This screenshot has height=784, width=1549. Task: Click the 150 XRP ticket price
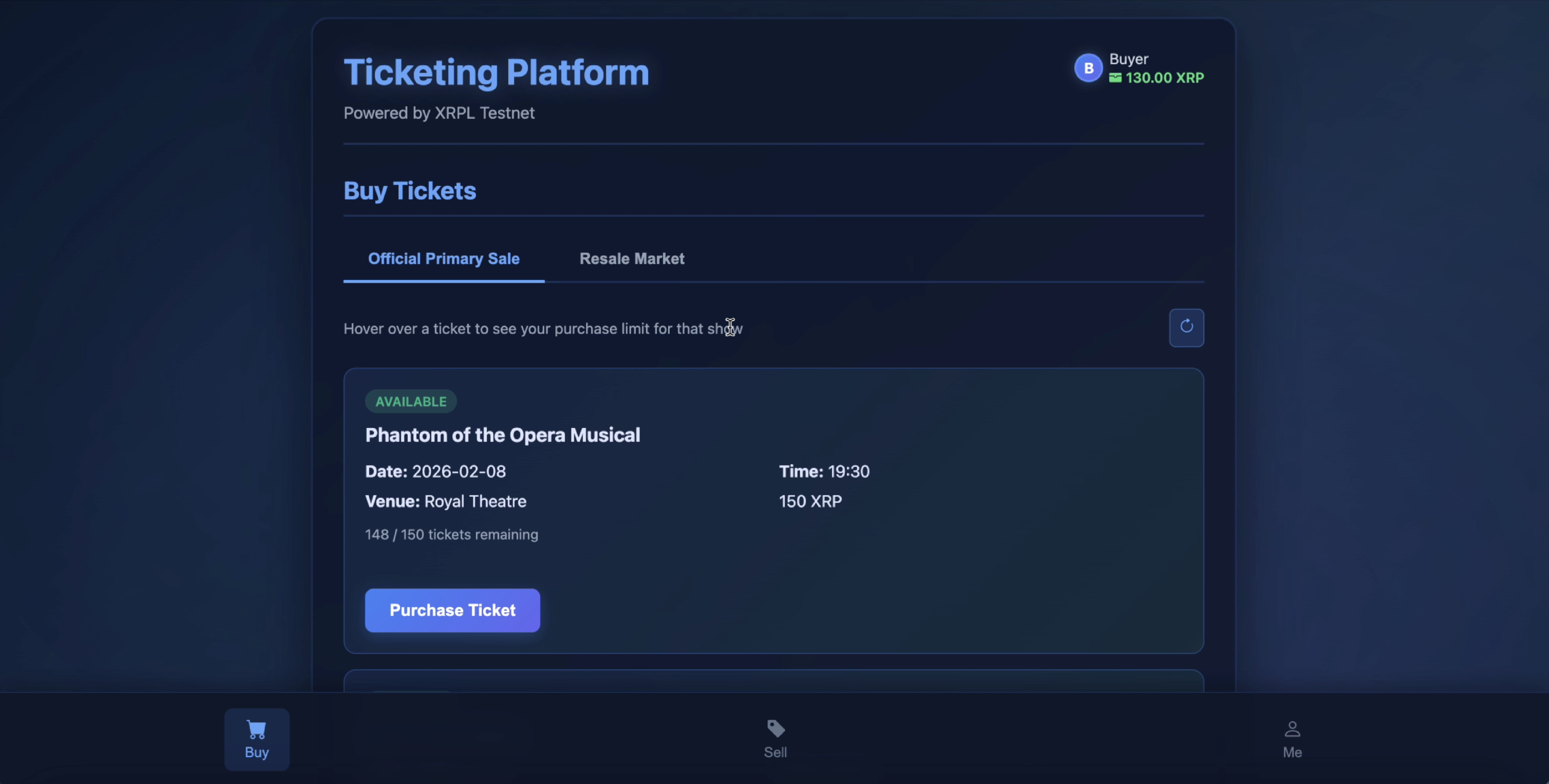(810, 501)
